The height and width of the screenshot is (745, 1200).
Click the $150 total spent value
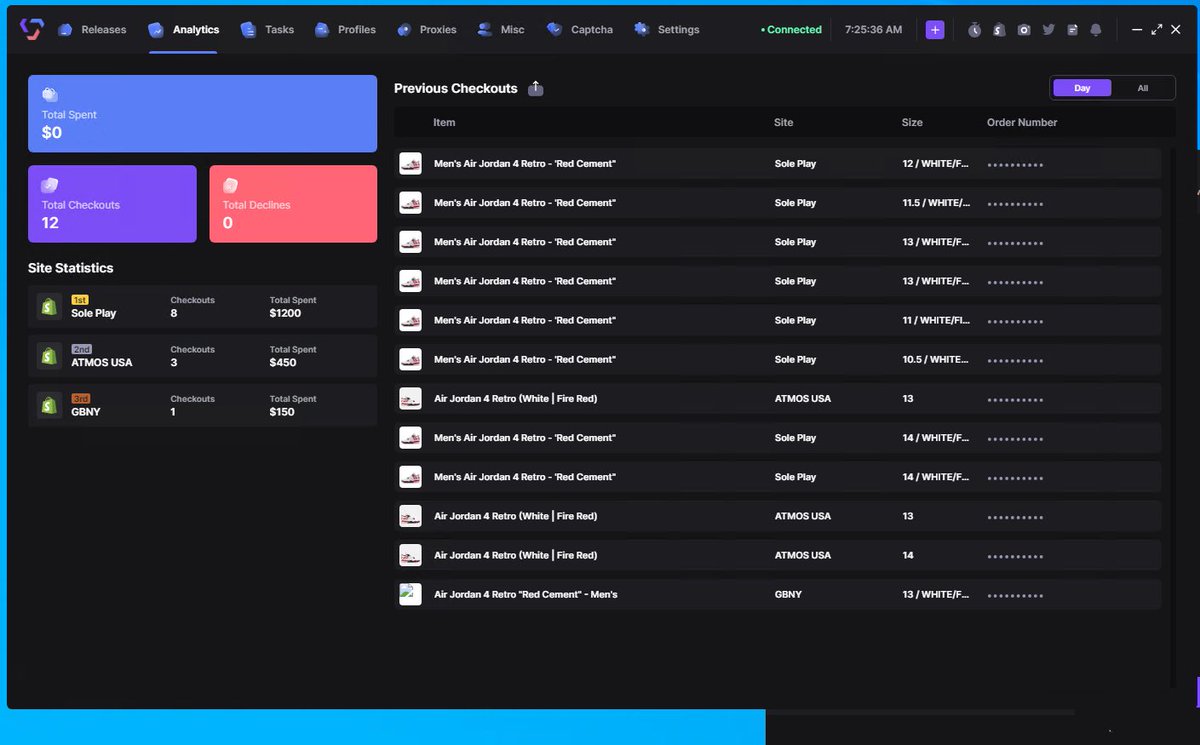[x=282, y=412]
